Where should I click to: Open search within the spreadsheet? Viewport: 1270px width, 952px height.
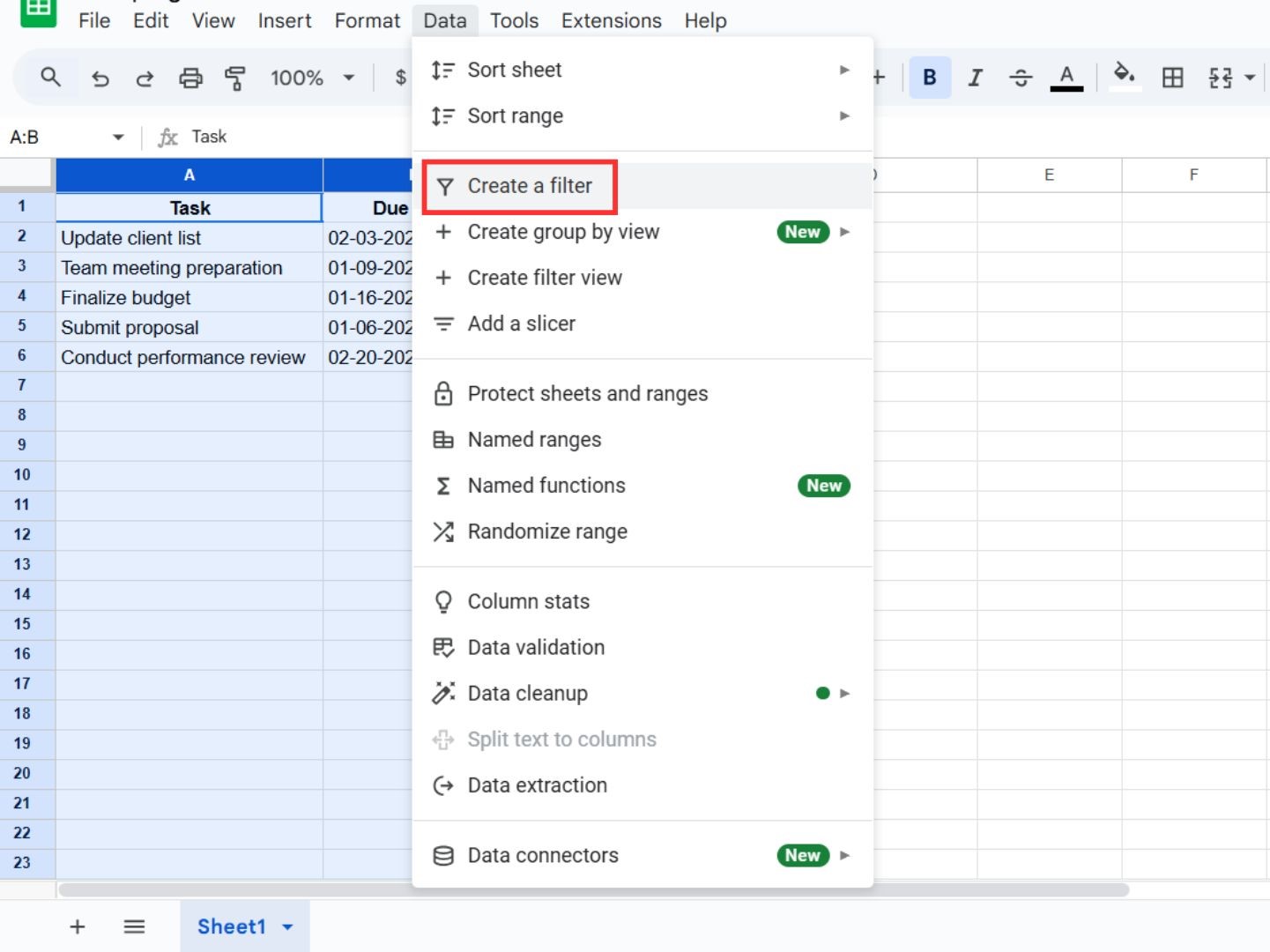click(x=50, y=78)
